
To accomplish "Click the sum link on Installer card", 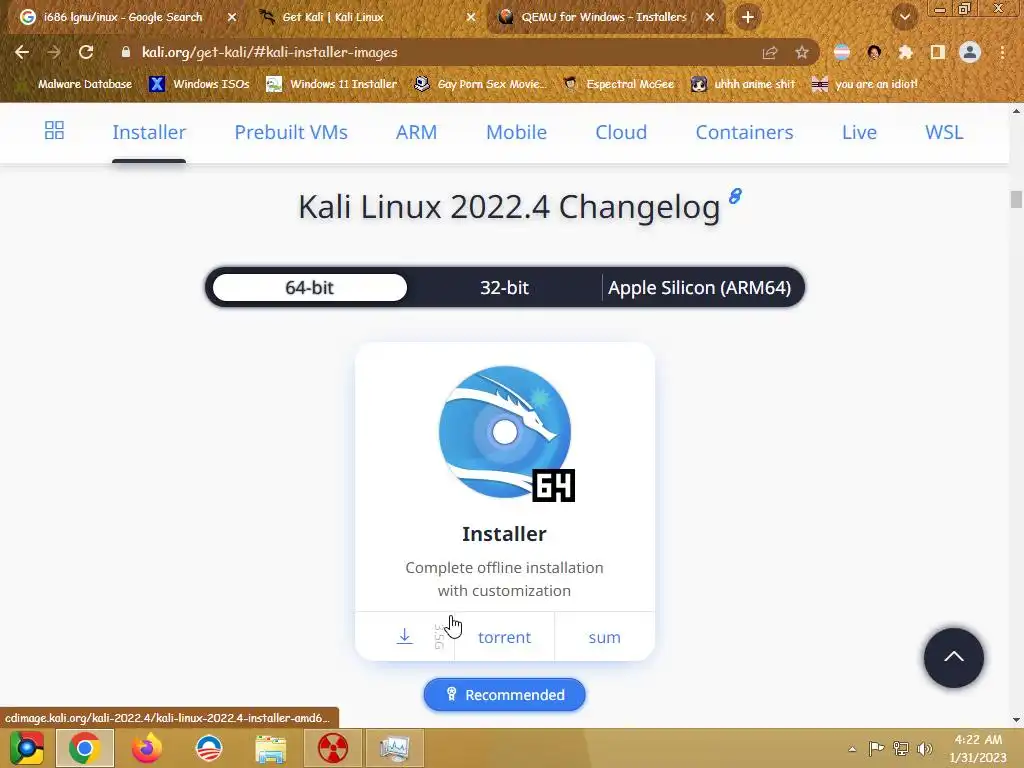I will click(604, 637).
